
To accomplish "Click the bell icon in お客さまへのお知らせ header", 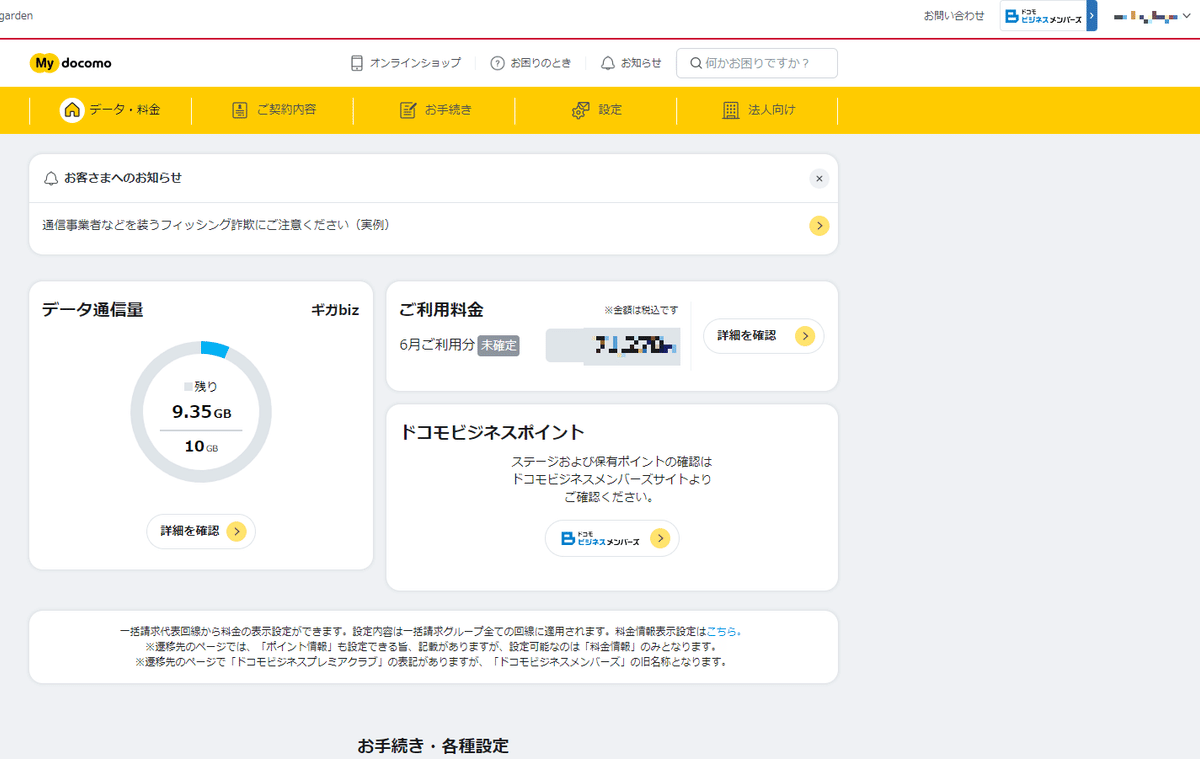I will pos(51,178).
